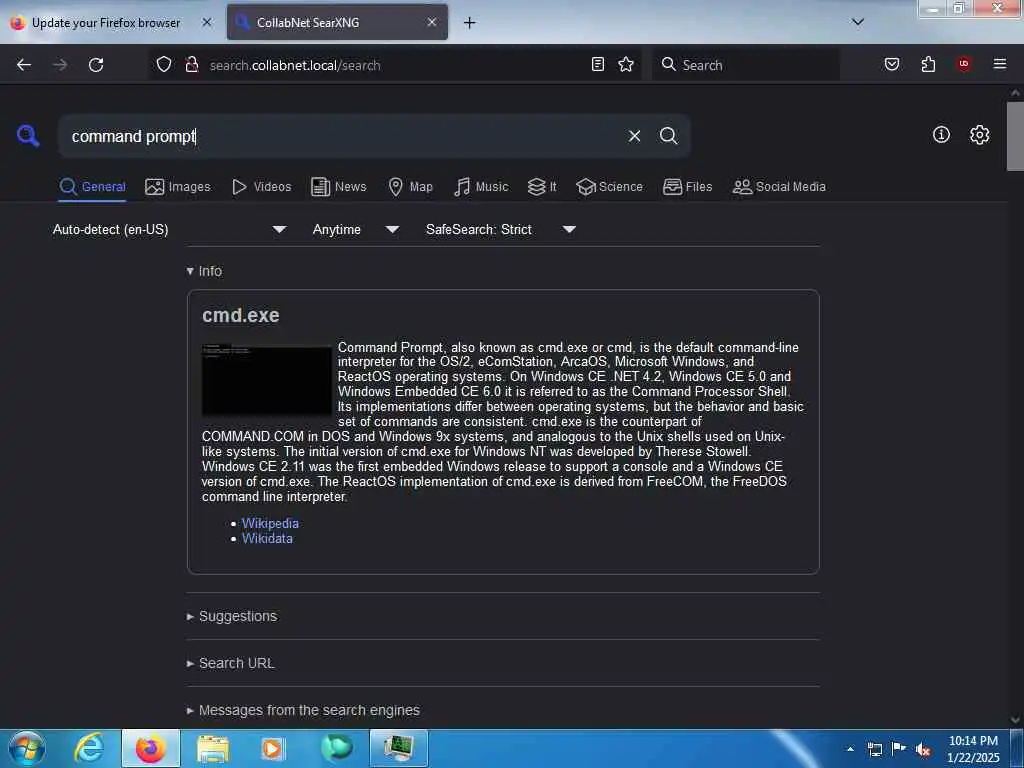
Task: Select the News search category
Action: (339, 187)
